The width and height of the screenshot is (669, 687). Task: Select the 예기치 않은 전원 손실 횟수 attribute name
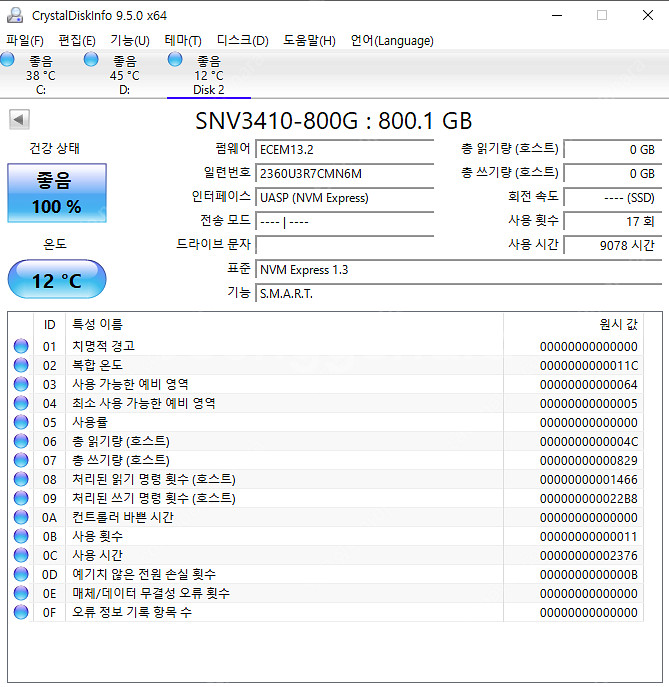144,574
